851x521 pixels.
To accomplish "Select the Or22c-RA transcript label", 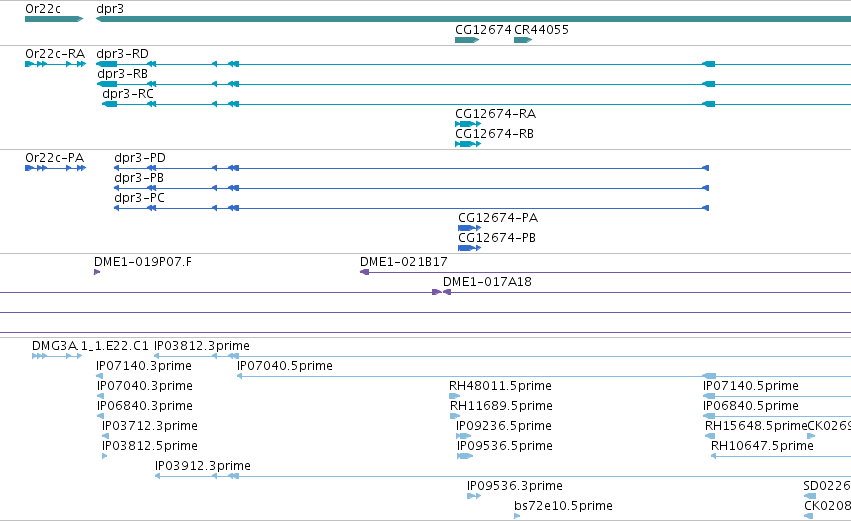I will [x=55, y=54].
